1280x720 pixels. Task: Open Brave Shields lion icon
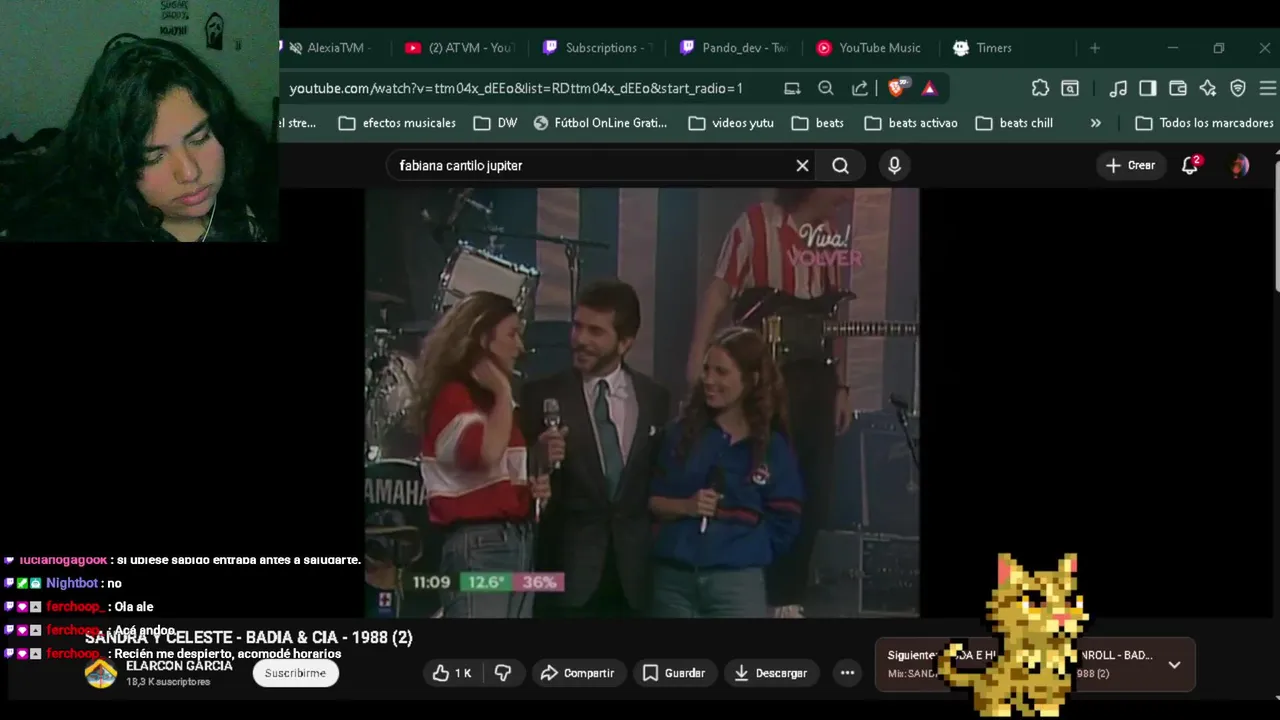[x=896, y=88]
